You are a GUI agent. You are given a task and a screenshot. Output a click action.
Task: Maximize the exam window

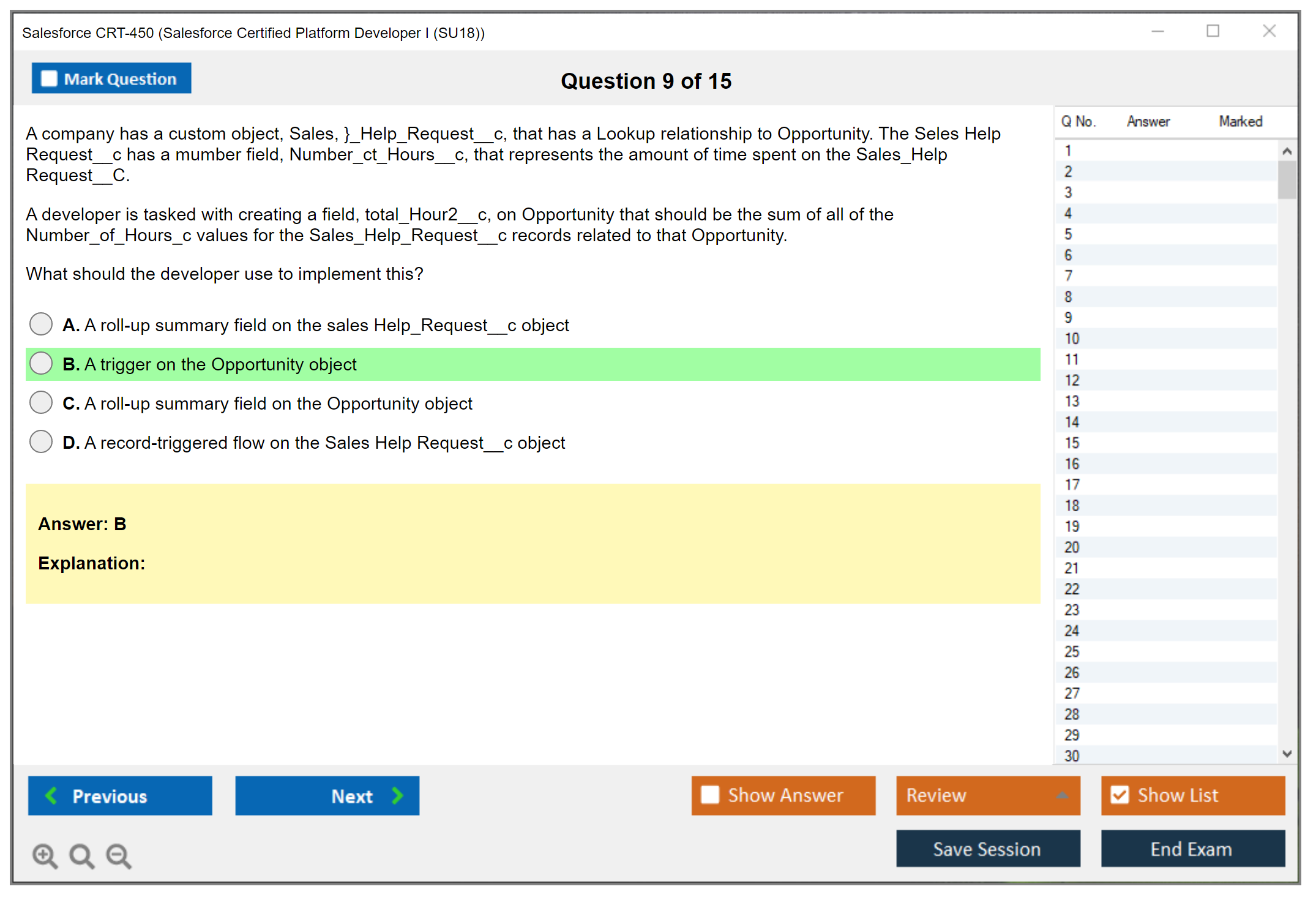tap(1213, 31)
